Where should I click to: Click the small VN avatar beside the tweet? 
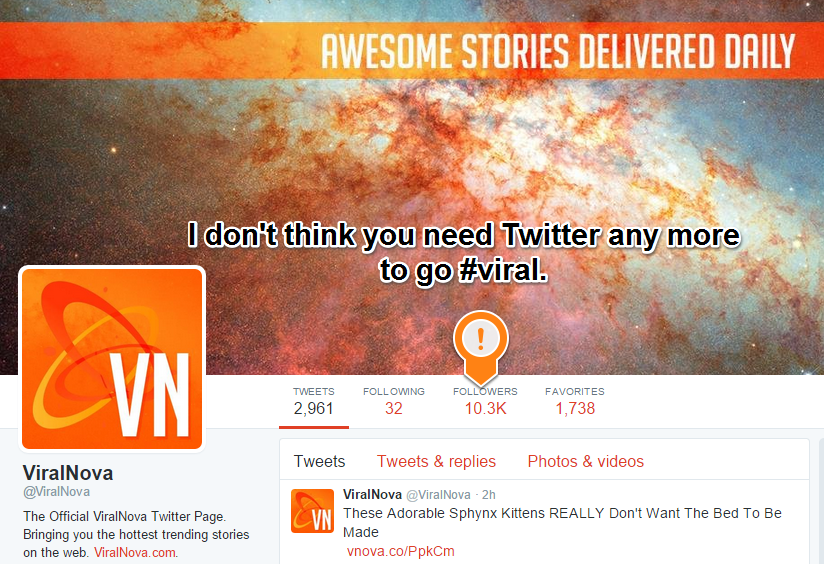coord(312,511)
